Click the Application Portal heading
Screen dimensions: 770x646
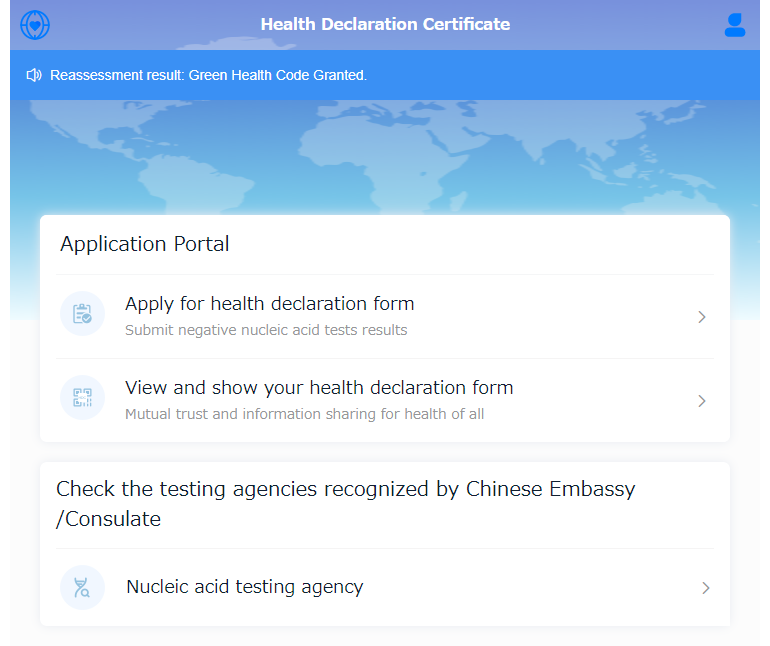pos(145,244)
